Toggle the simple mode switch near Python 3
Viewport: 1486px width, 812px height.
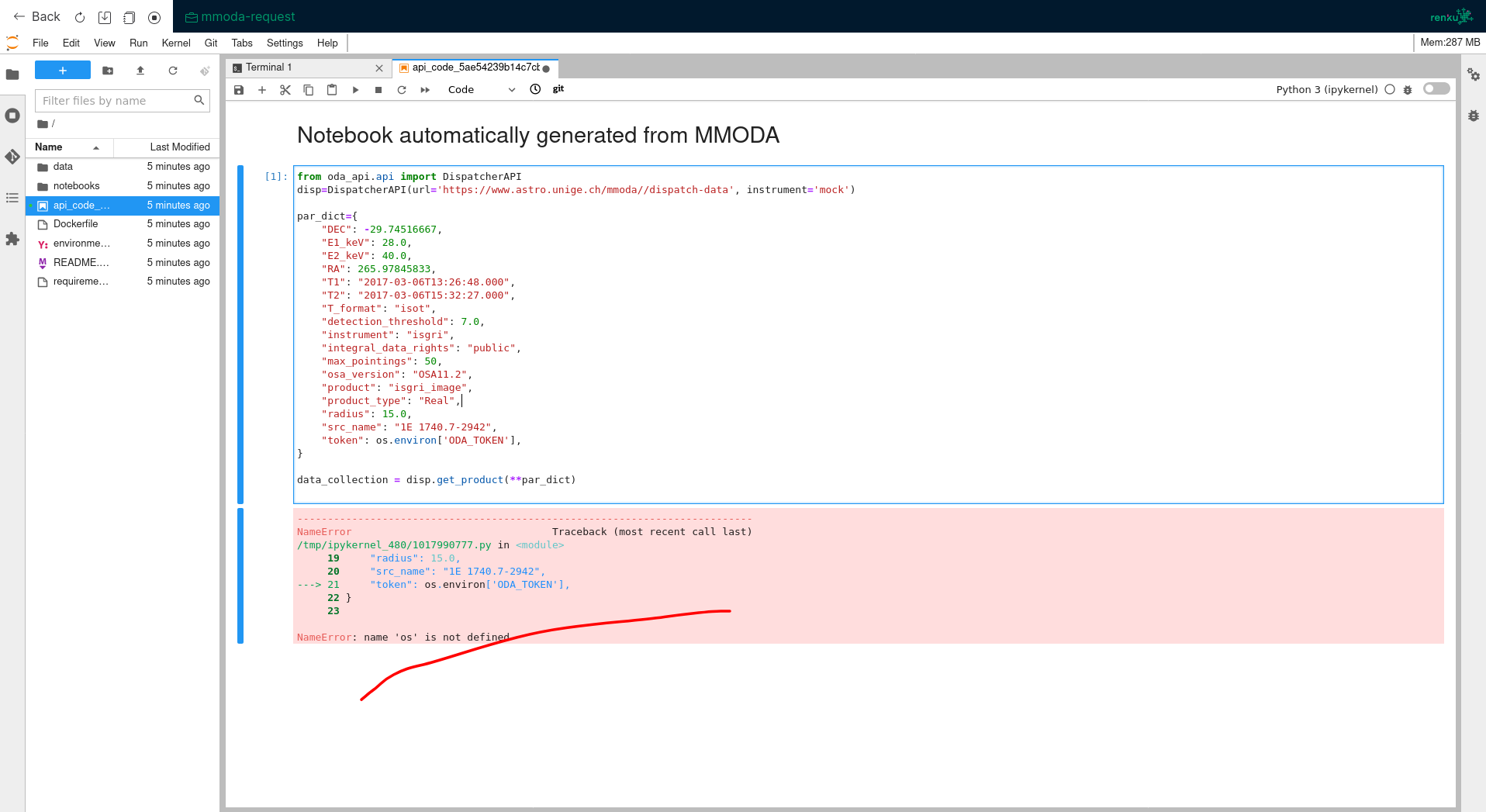(1436, 88)
